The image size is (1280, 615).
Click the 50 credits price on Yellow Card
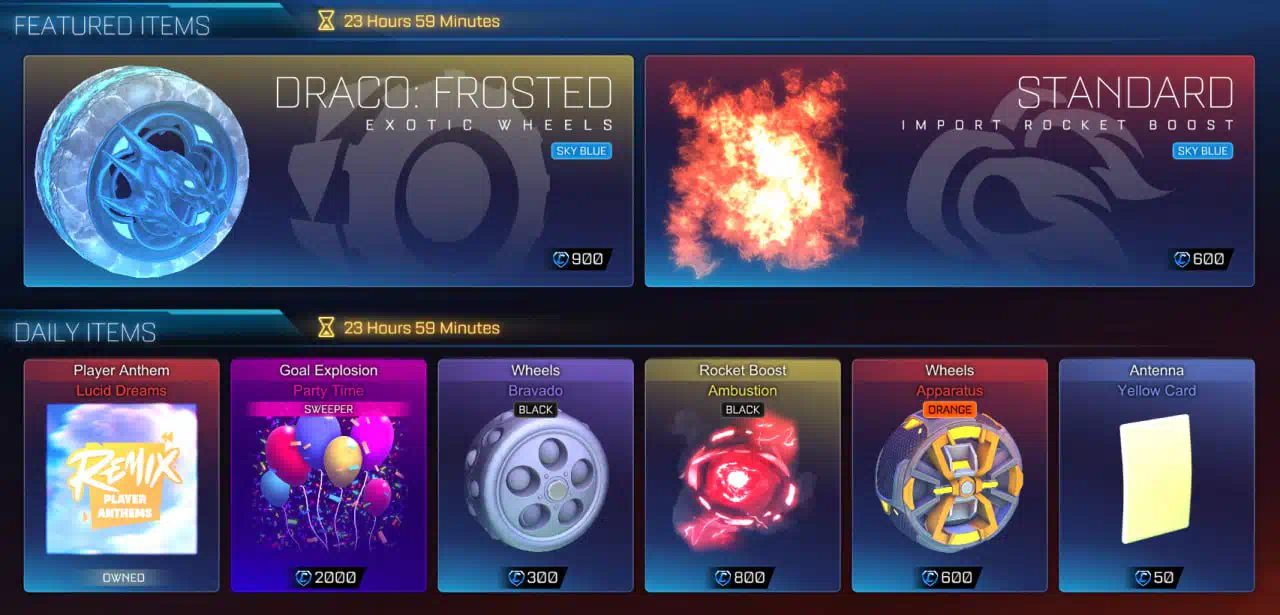coord(1157,577)
